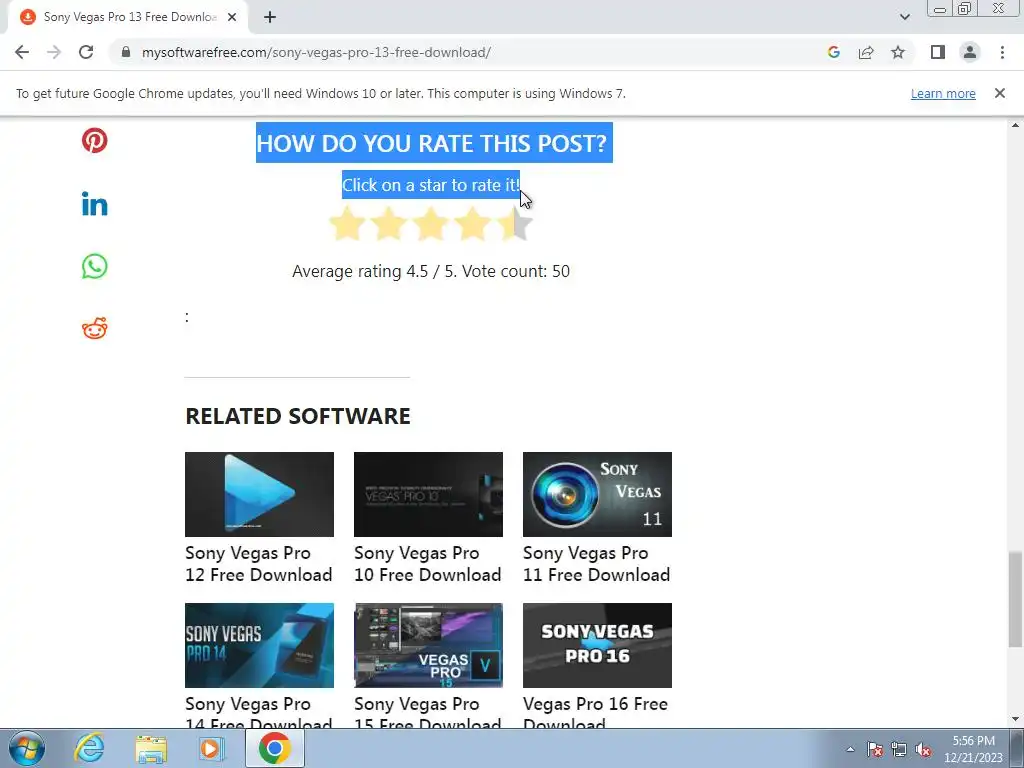Share the post on LinkedIn
The width and height of the screenshot is (1024, 768).
coord(95,204)
